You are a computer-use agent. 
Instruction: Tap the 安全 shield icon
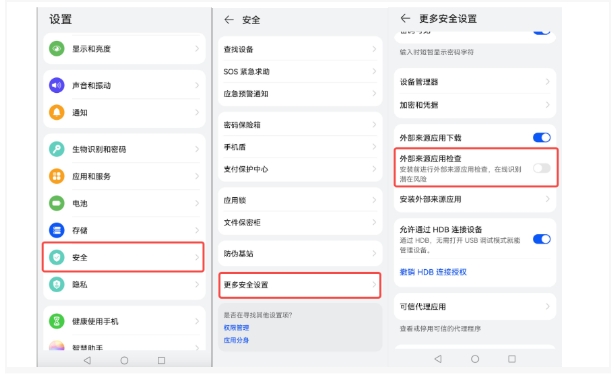[57, 257]
